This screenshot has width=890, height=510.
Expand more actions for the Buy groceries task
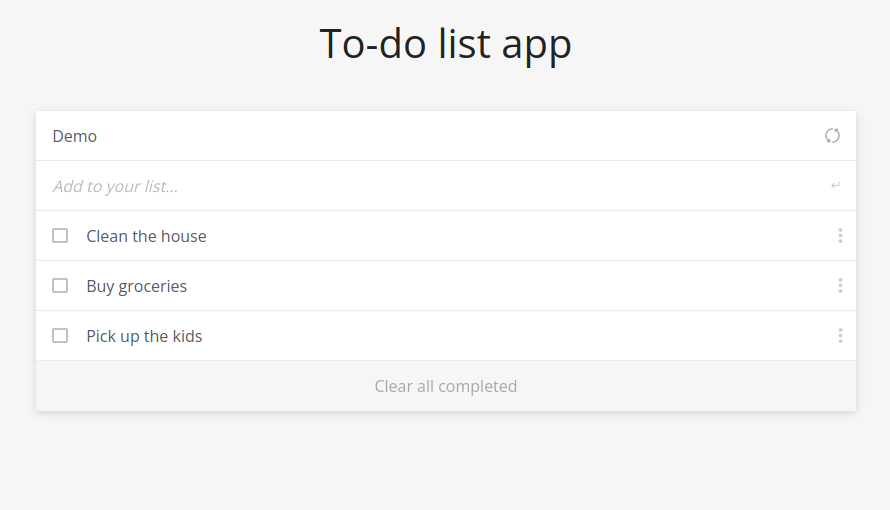pos(840,286)
